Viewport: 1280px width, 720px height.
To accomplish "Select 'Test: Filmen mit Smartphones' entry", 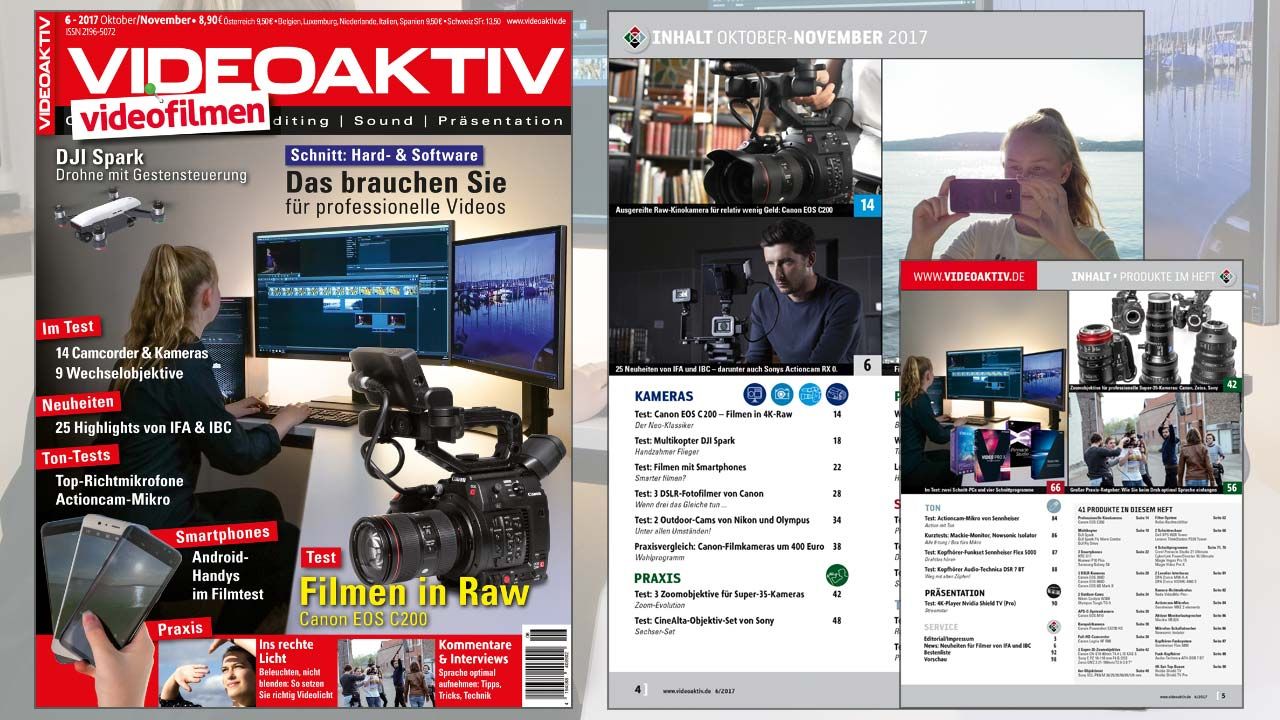I will [690, 467].
